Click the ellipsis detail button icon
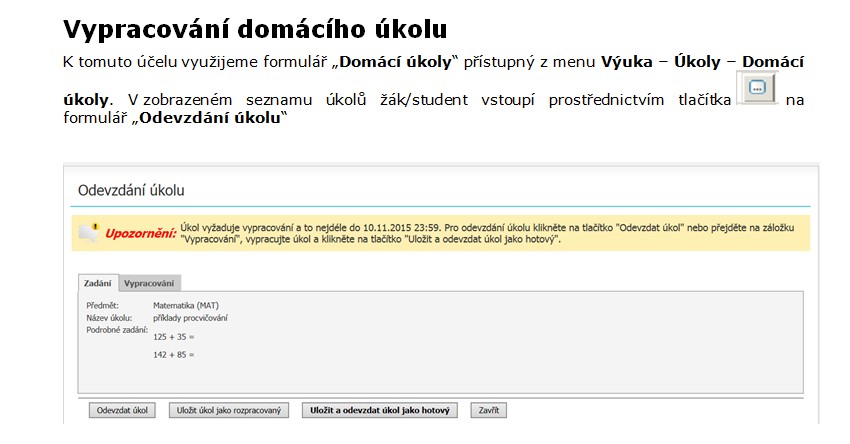Viewport: 850px width, 444px height. (756, 89)
